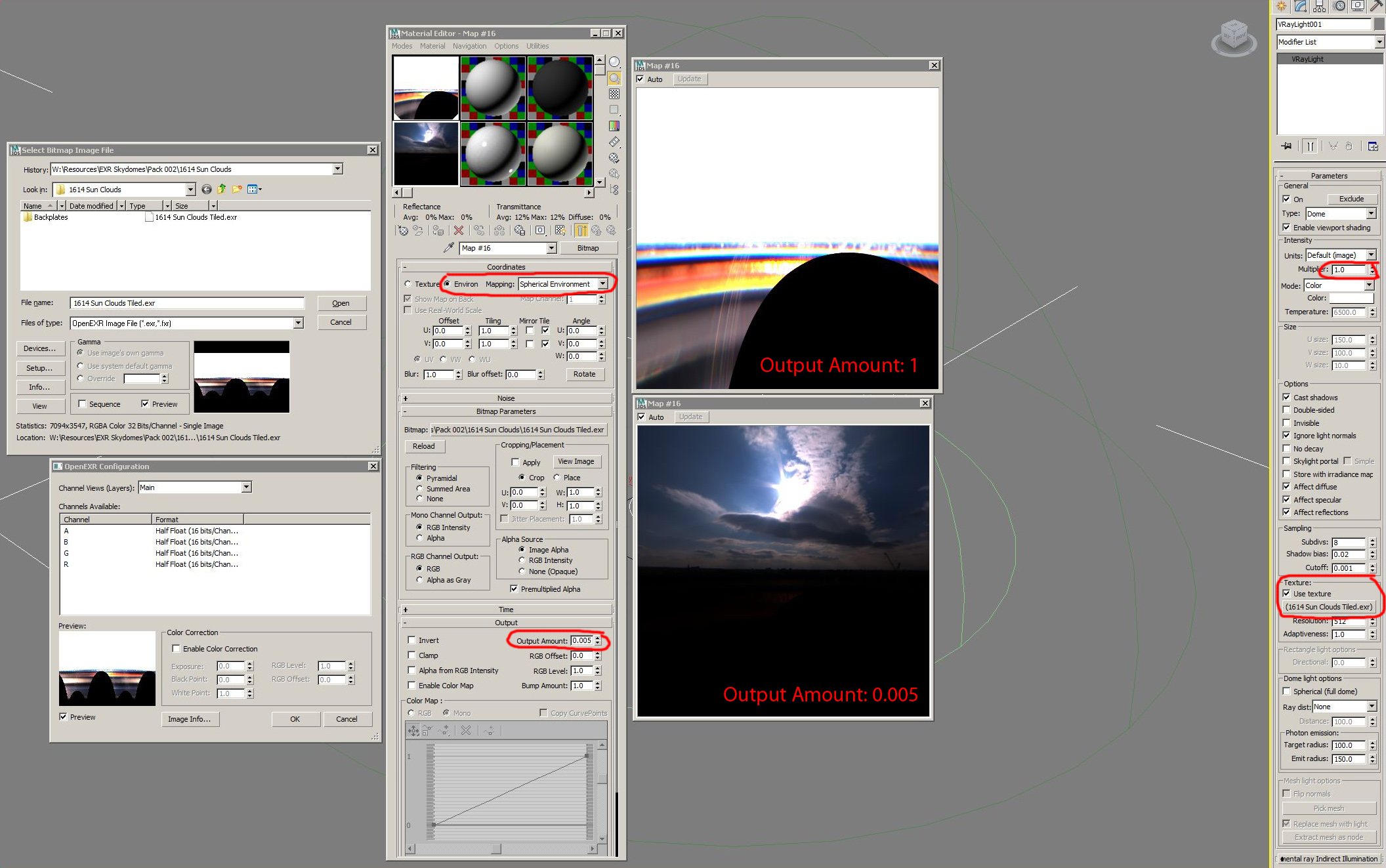Open the Hierarchy panel tab icon

click(1319, 7)
